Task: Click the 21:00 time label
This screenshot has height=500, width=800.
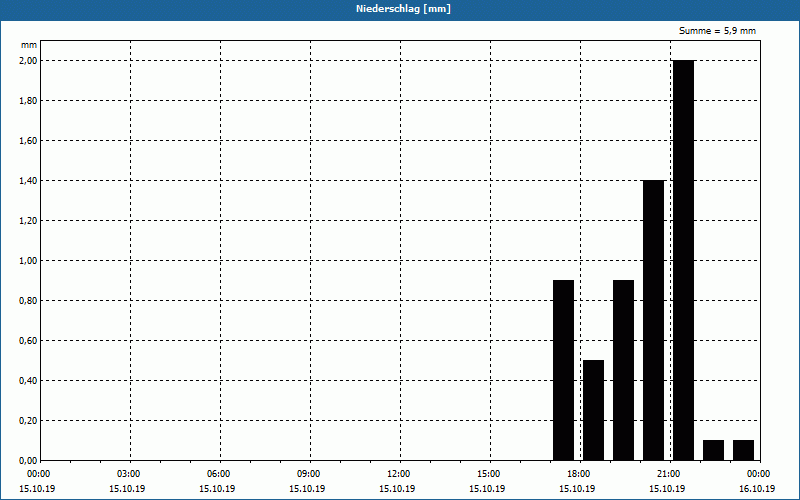Action: [x=669, y=474]
